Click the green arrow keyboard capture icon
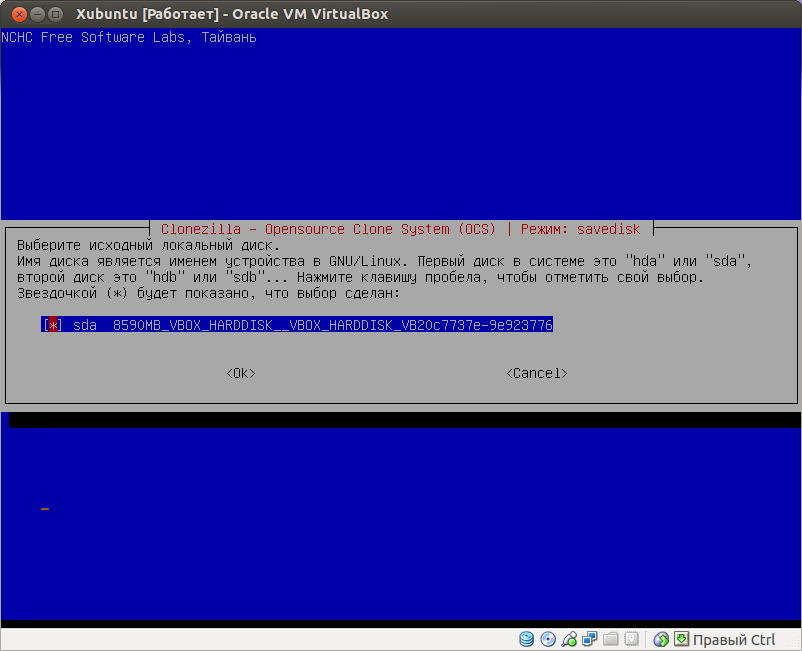Viewport: 802px width, 651px height. point(681,639)
